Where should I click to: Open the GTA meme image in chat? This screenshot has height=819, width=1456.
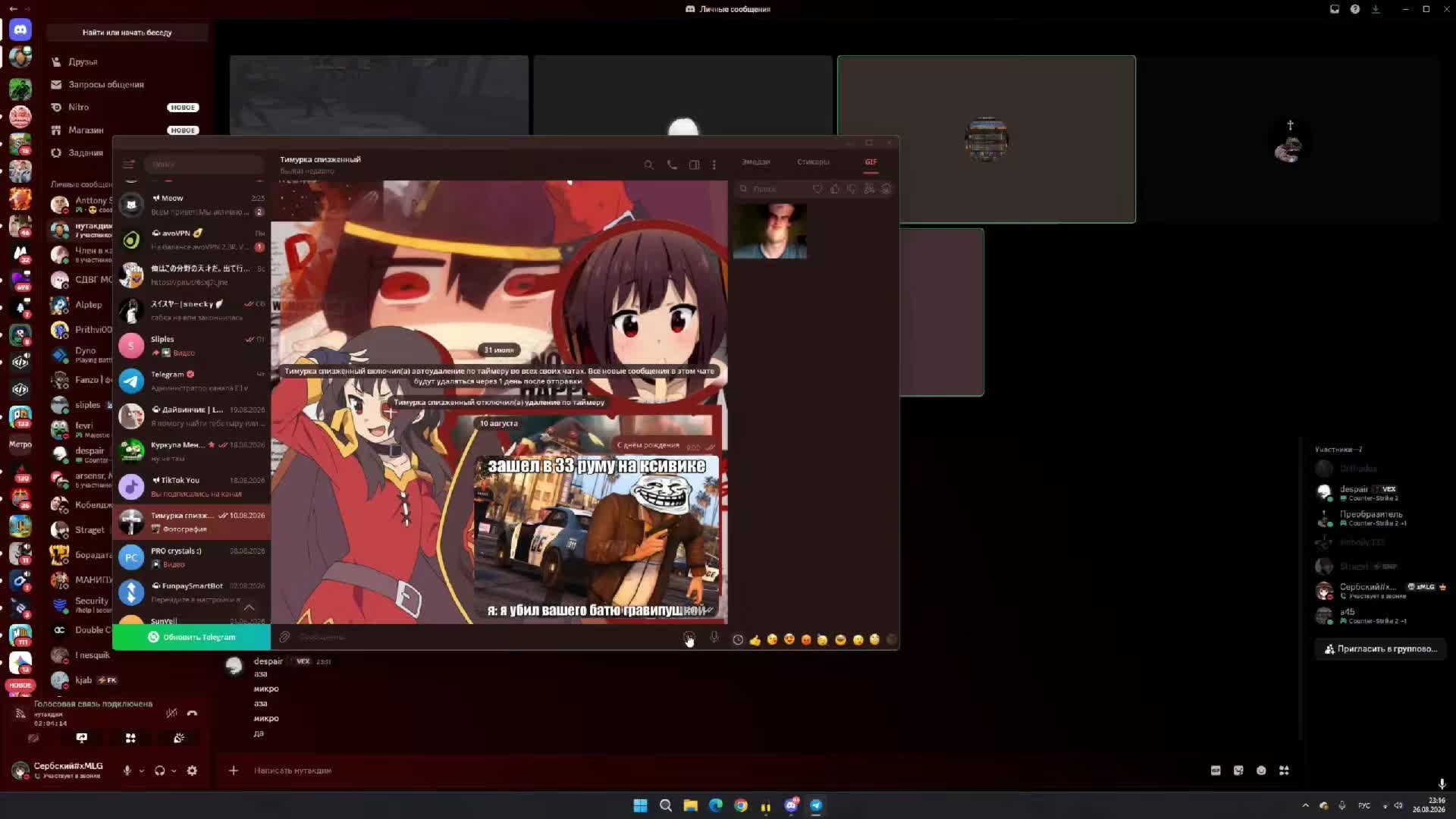[x=597, y=538]
